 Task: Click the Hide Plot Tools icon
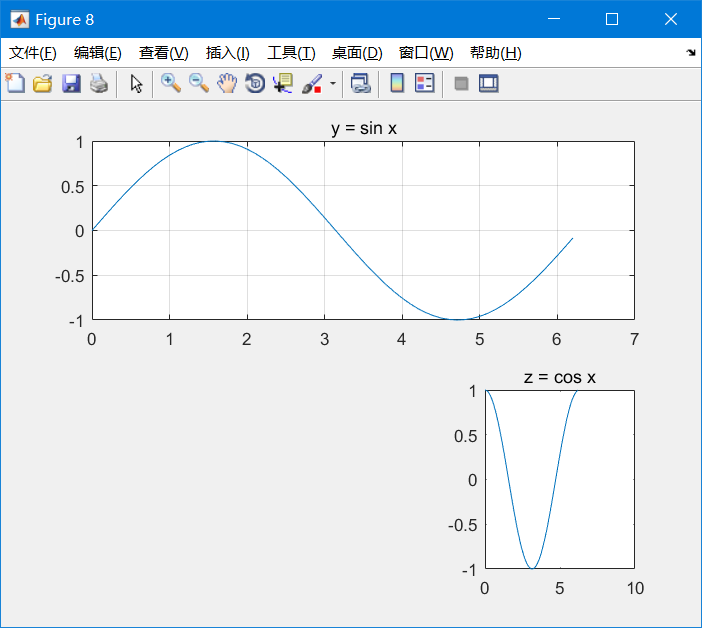coord(461,84)
